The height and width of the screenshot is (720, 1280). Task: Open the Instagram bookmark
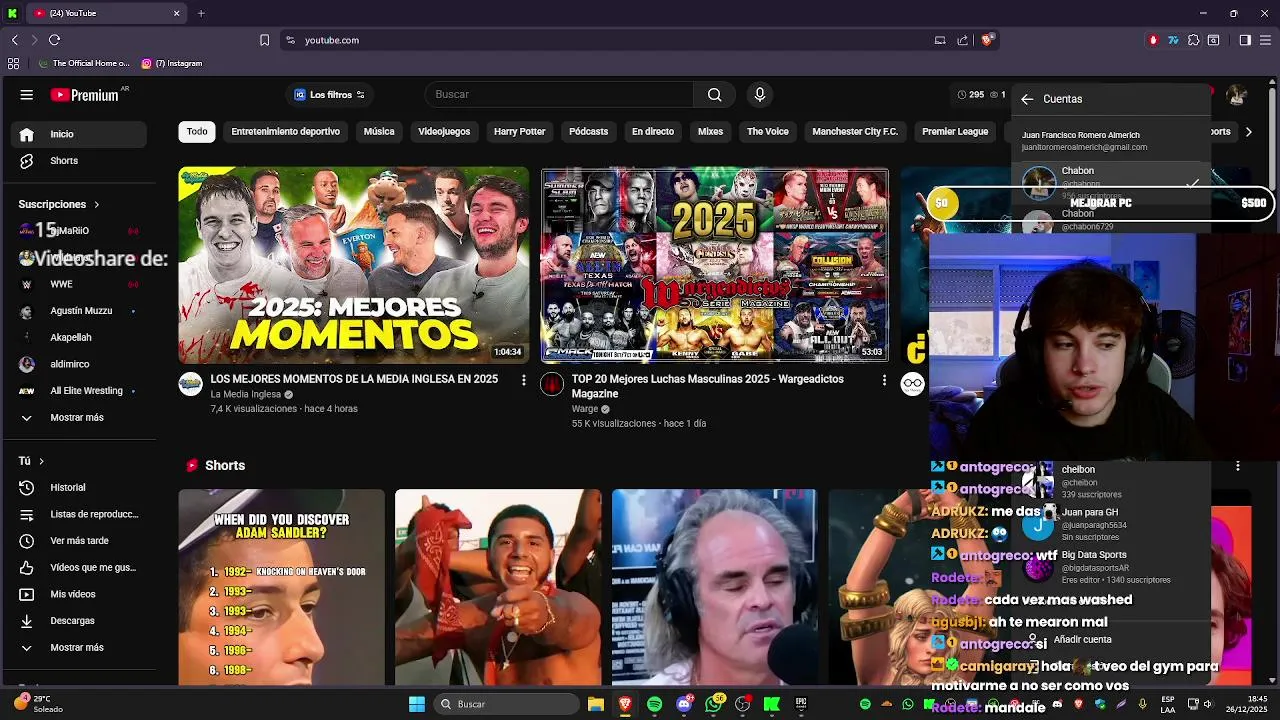click(172, 63)
